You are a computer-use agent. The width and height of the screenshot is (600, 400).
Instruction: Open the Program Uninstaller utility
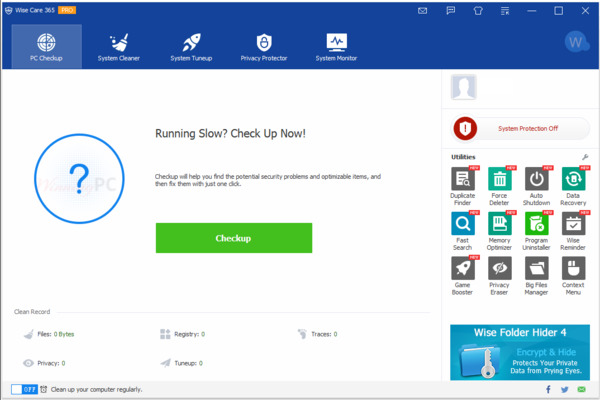(536, 231)
